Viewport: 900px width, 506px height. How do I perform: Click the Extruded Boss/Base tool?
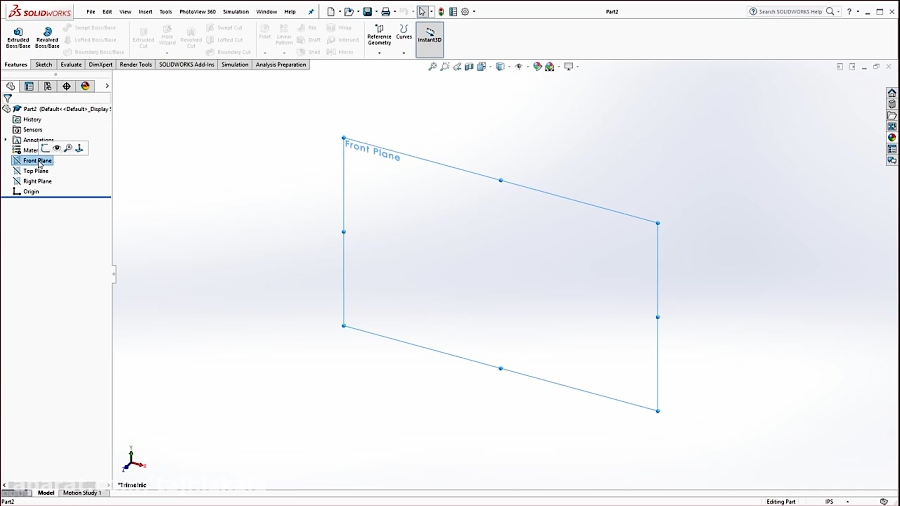(18, 38)
